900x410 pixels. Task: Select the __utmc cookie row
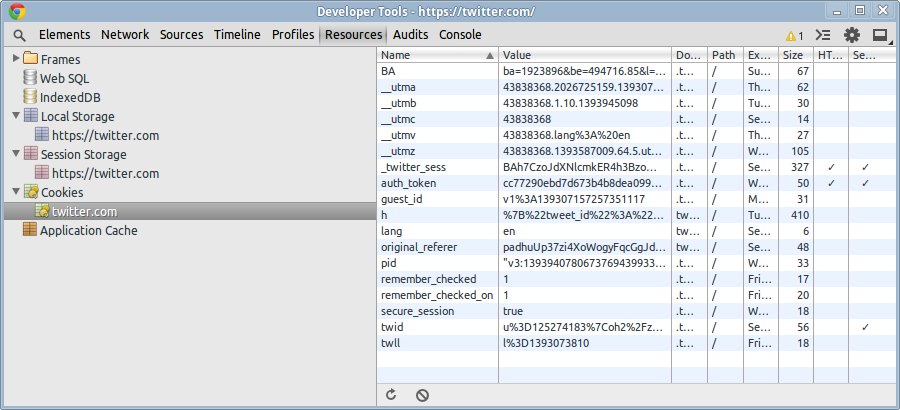pyautogui.click(x=638, y=119)
